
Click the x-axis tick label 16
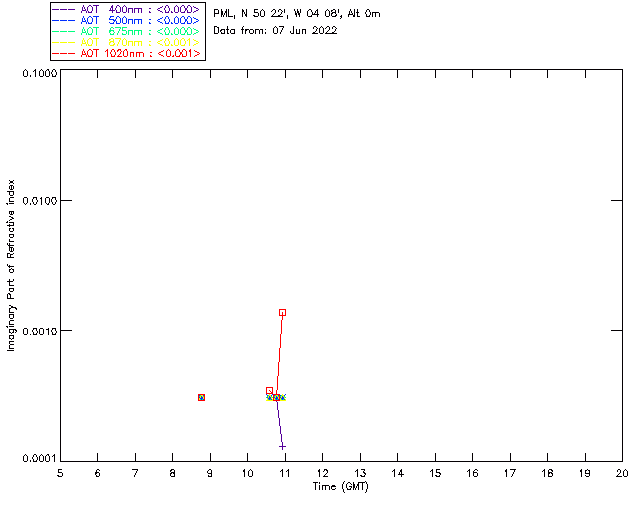(472, 473)
